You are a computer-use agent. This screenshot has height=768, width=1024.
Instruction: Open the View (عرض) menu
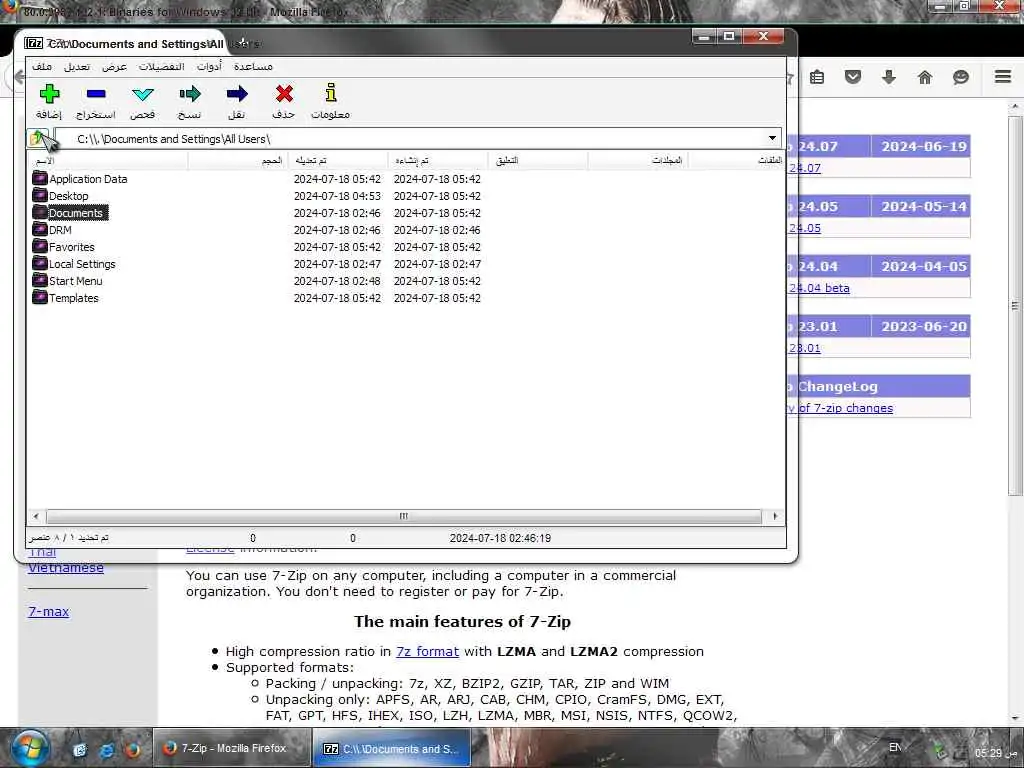(114, 66)
